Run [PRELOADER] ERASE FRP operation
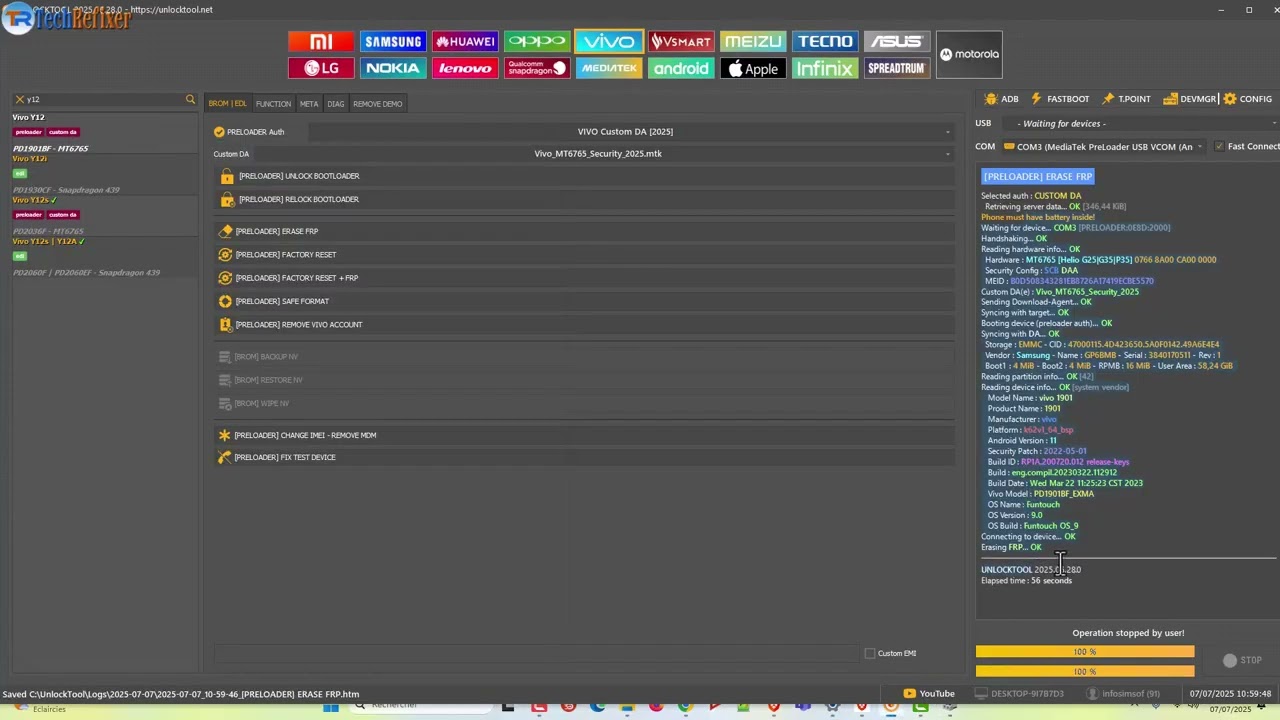The image size is (1280, 720). [x=584, y=231]
